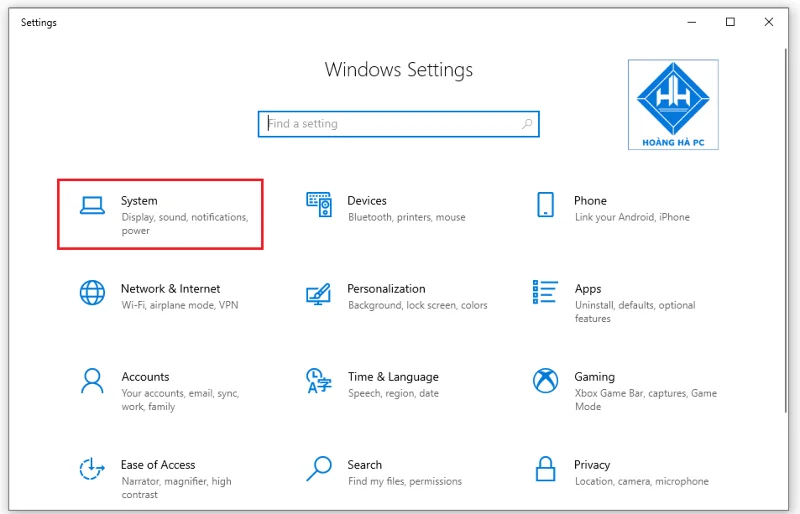This screenshot has width=800, height=514.
Task: Click the magnifier icon in search box
Action: 527,124
